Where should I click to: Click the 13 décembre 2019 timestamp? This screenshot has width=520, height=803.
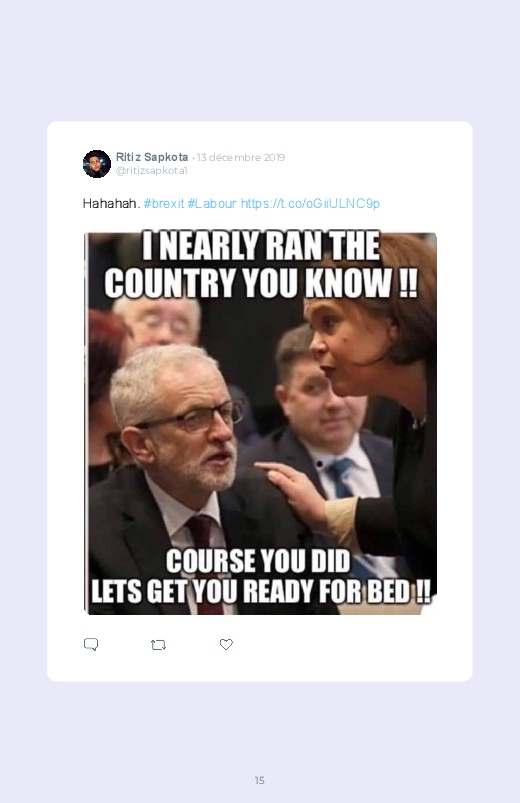pyautogui.click(x=241, y=157)
